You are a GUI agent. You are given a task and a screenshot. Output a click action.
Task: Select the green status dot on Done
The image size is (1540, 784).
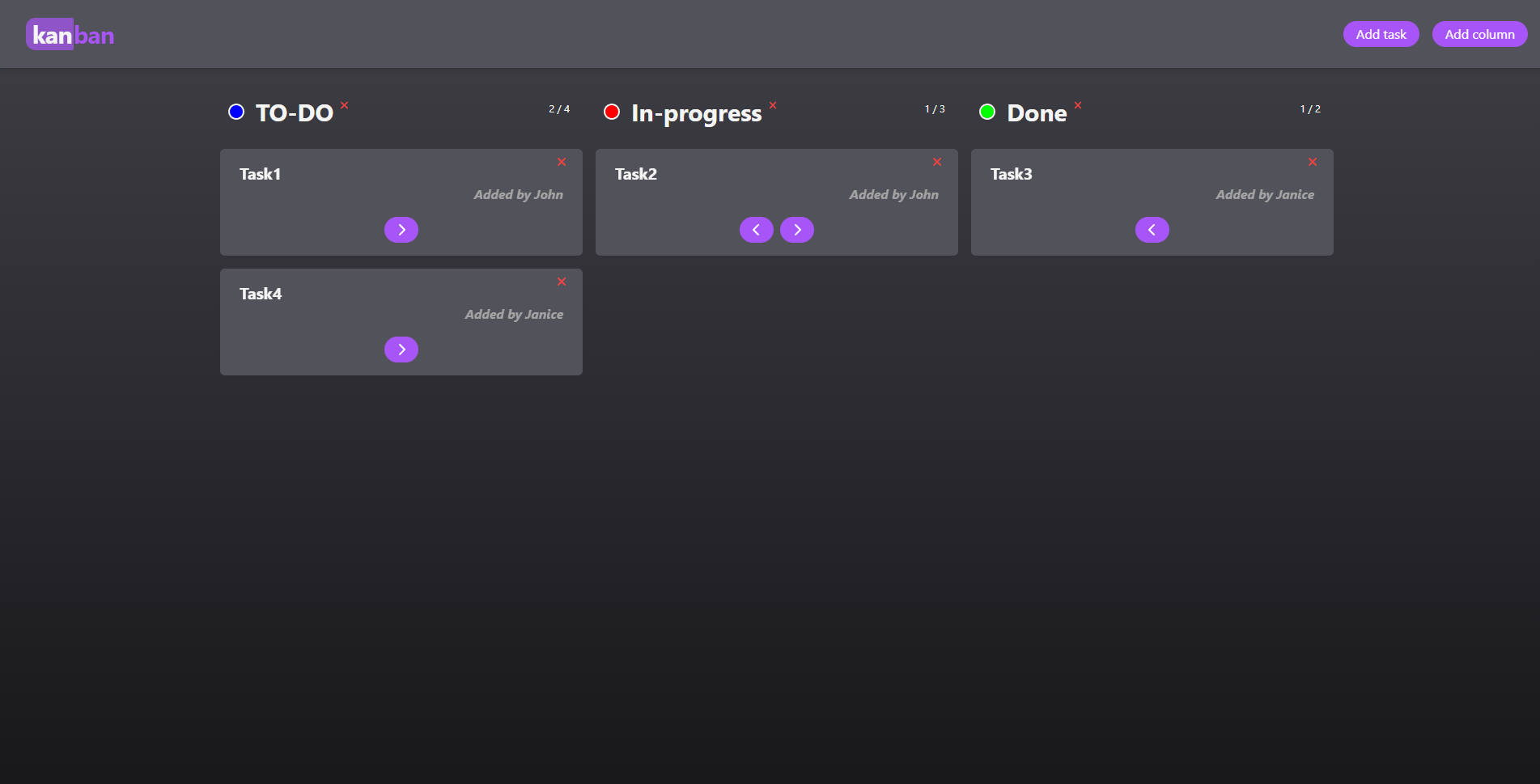987,111
